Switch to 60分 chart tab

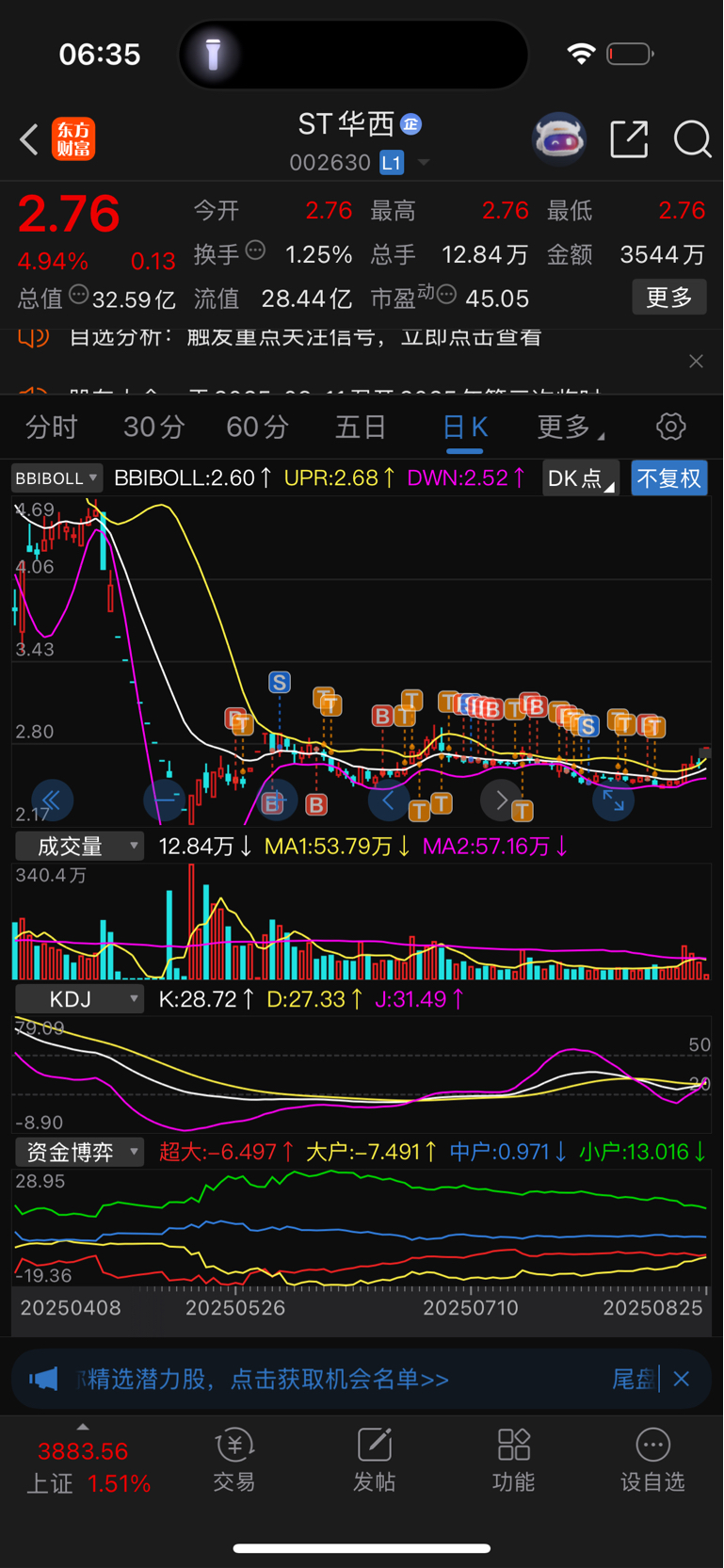(257, 427)
